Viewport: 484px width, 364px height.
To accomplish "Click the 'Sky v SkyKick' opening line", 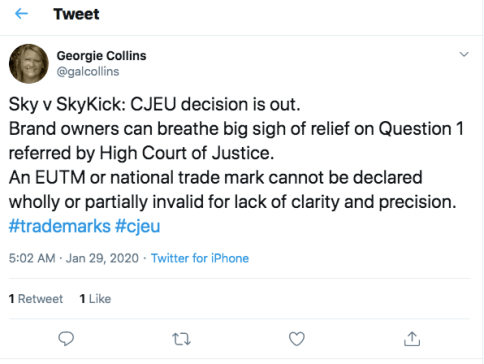I will pos(154,104).
